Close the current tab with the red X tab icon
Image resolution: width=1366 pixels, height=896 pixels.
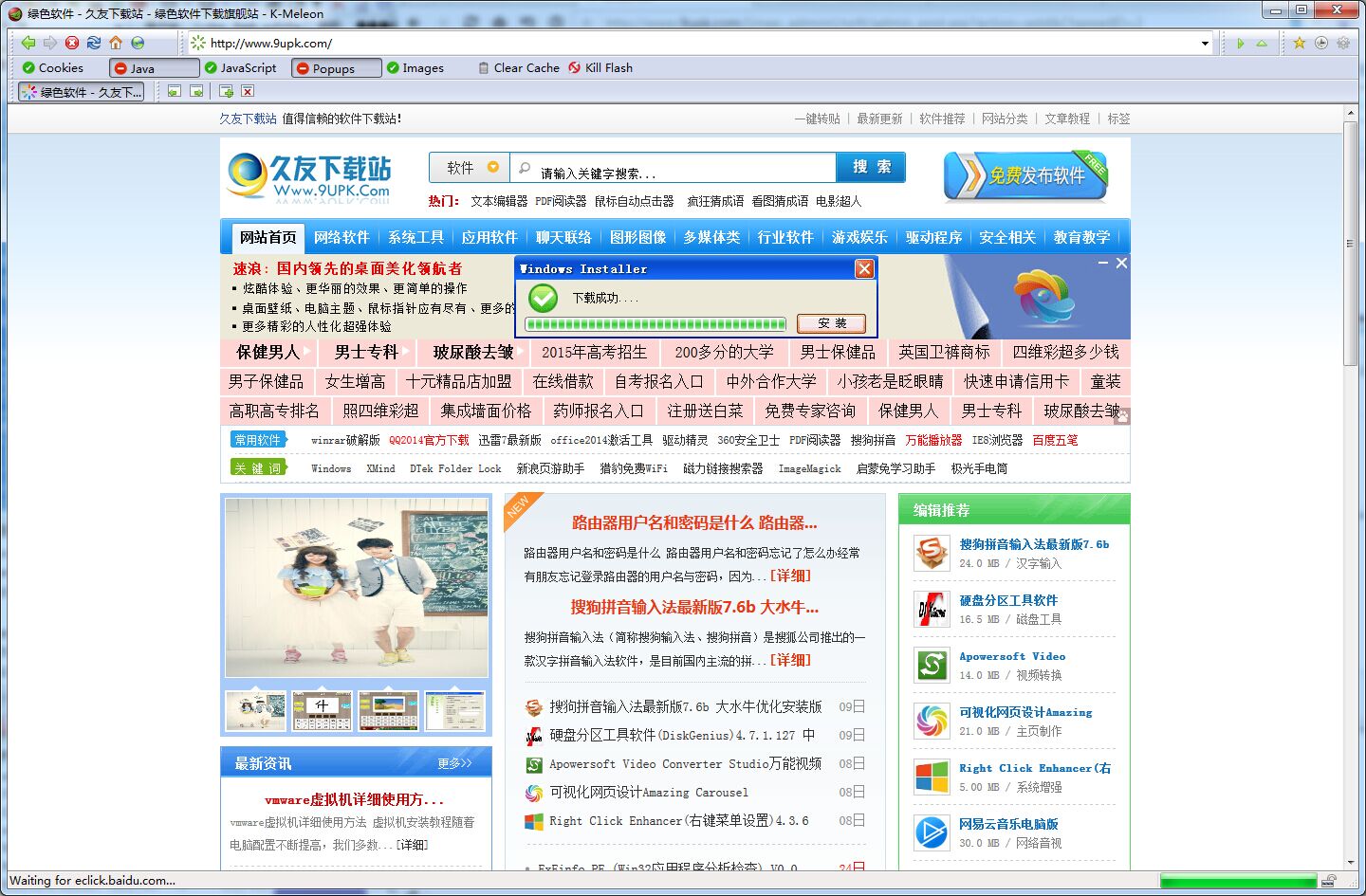click(248, 91)
